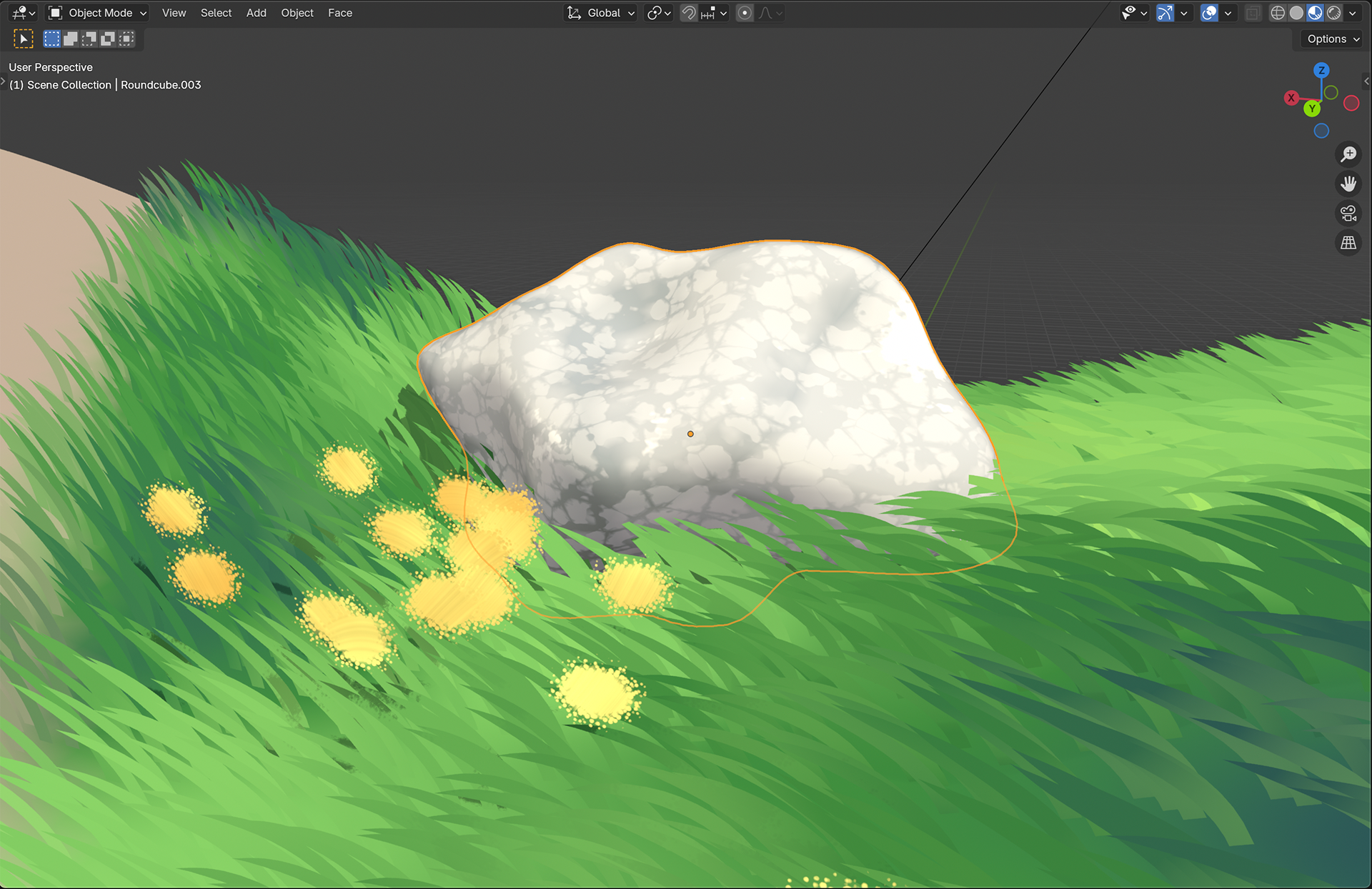Click the blue Z axis gizmo circle

coord(1321,70)
